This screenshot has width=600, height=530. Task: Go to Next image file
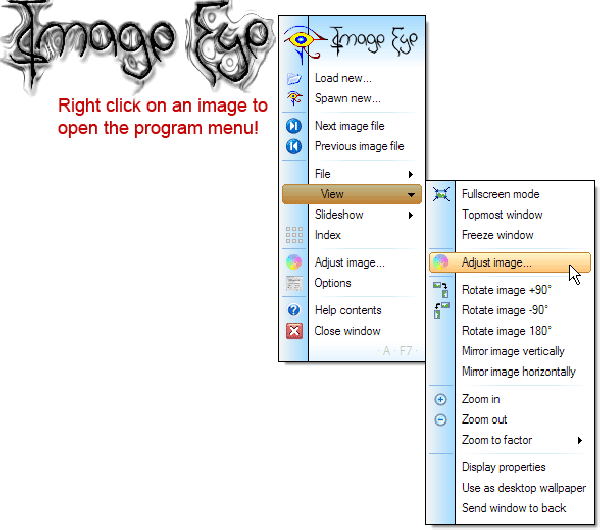(352, 126)
